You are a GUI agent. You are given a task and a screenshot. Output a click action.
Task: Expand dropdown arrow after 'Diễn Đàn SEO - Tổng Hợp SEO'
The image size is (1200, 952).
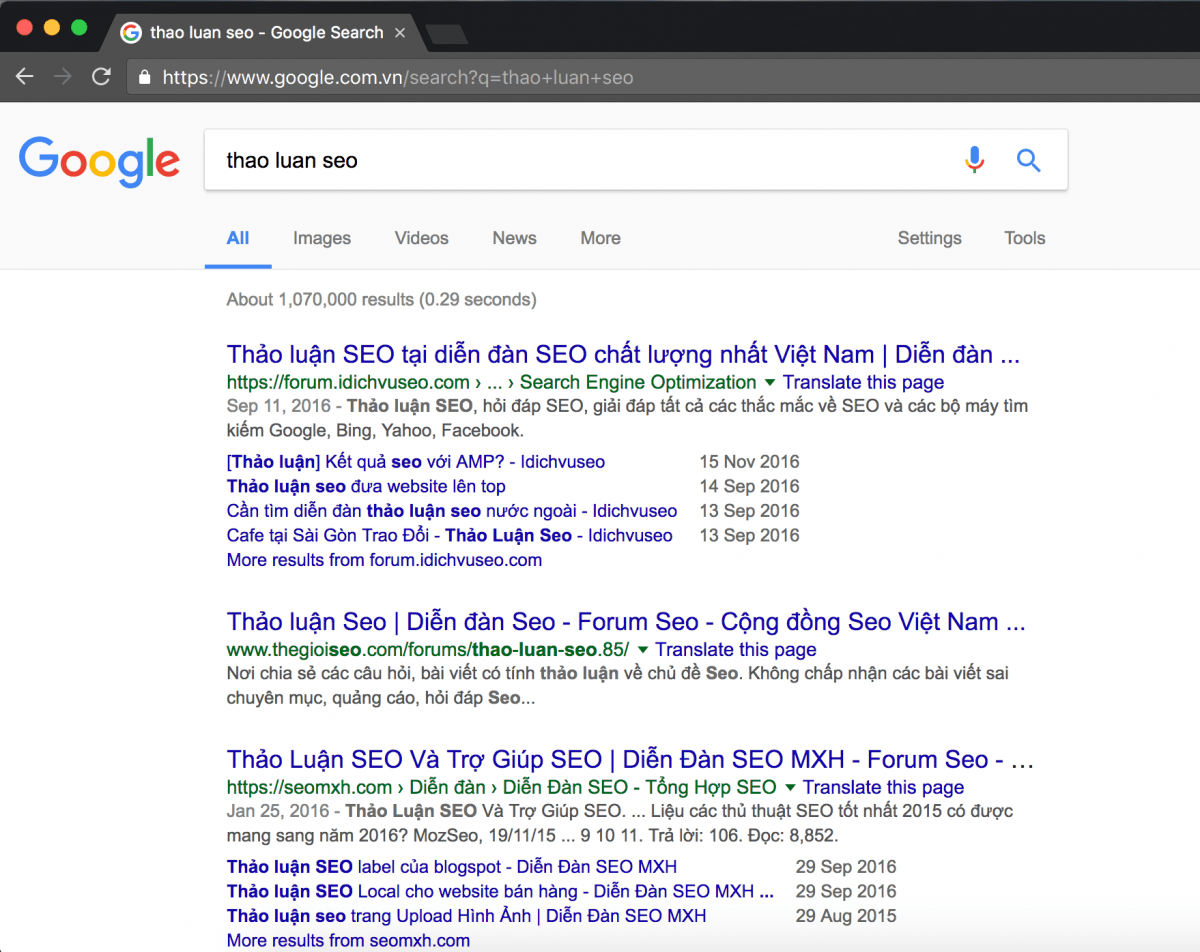click(790, 788)
